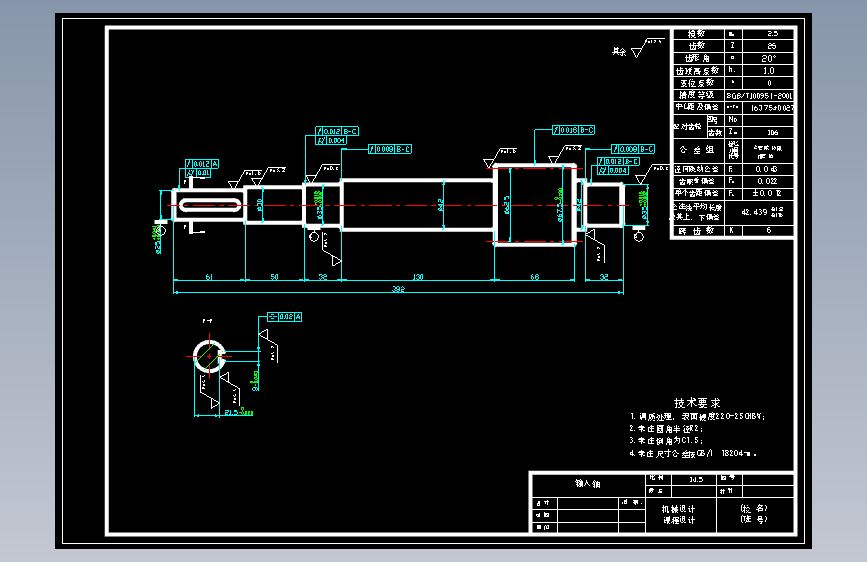
Task: Click the 392 overall length dimension
Action: (x=398, y=289)
